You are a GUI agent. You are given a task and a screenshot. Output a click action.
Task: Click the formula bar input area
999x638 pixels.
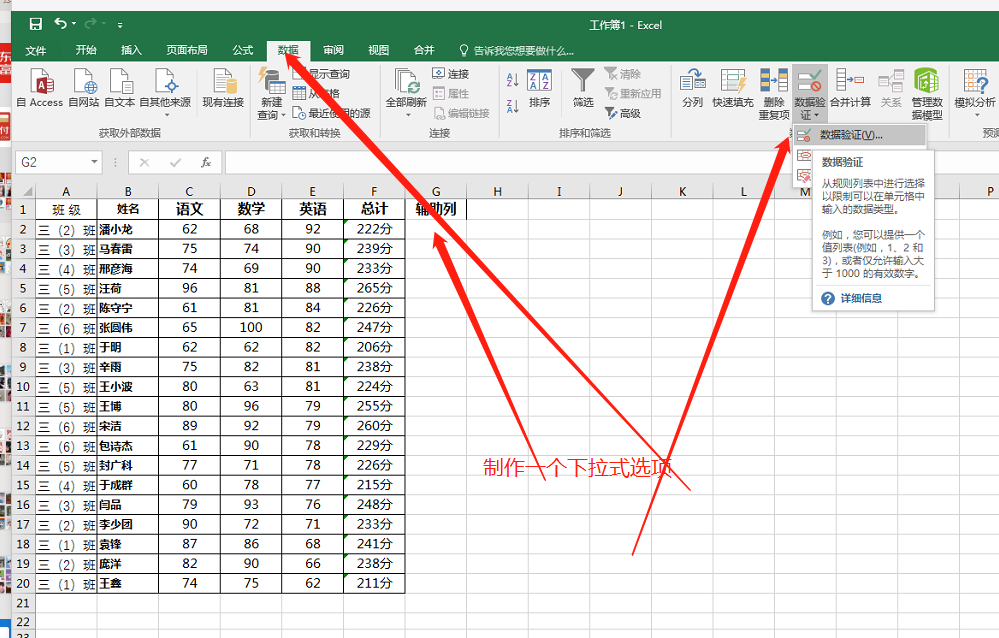click(610, 163)
